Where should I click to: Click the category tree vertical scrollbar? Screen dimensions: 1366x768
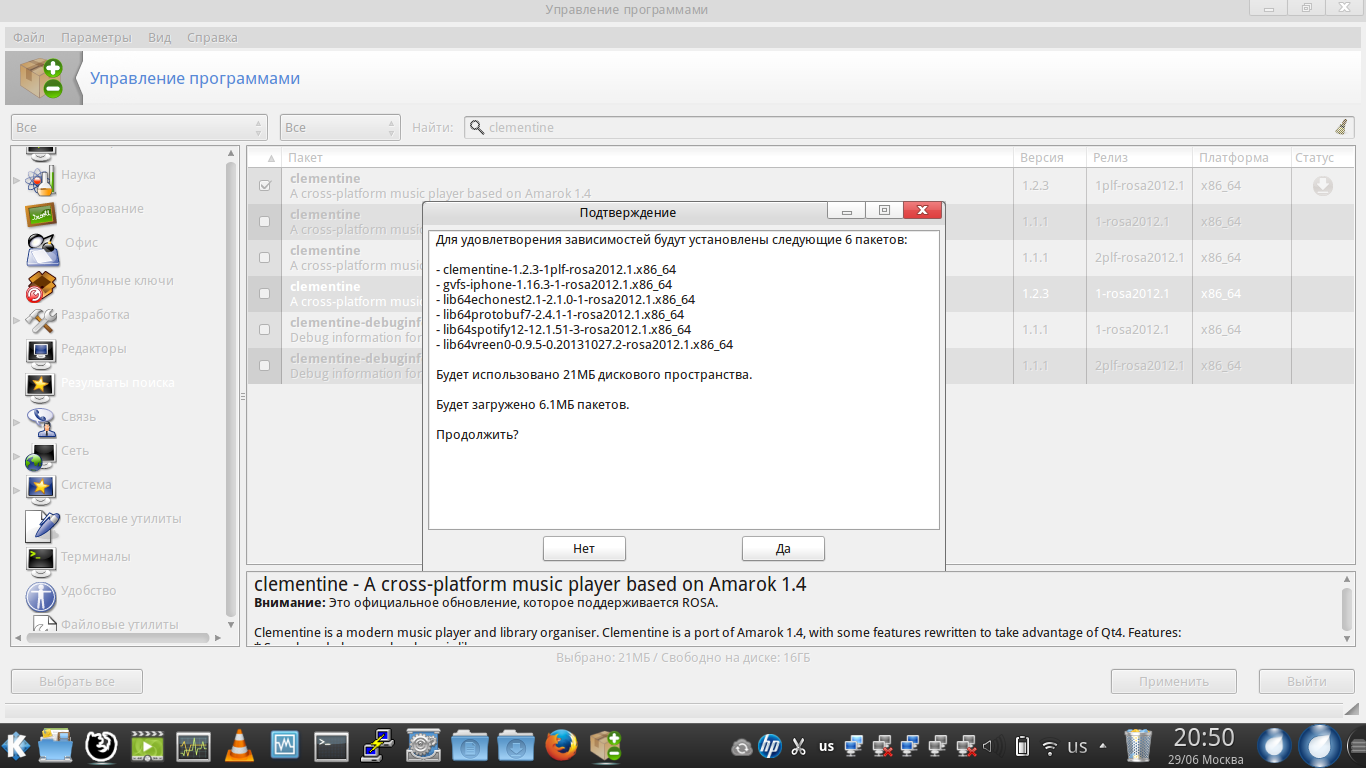pos(232,388)
